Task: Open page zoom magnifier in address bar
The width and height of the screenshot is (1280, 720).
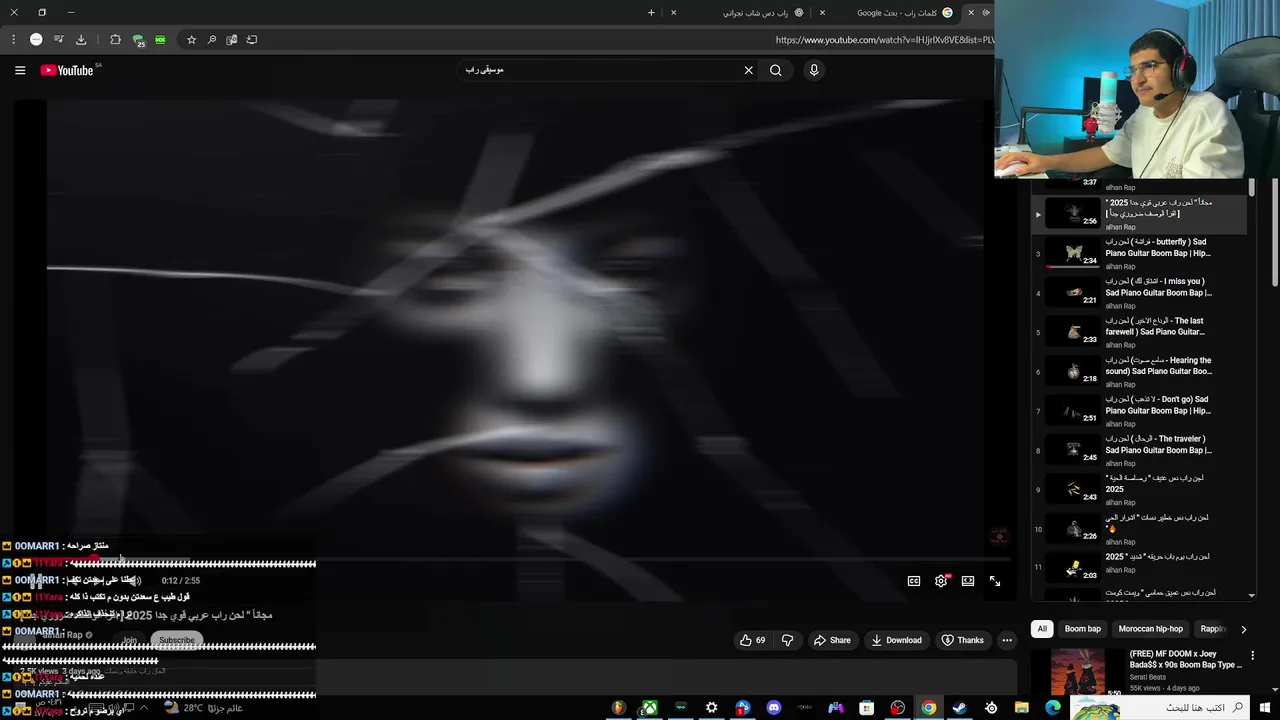Action: 211,40
